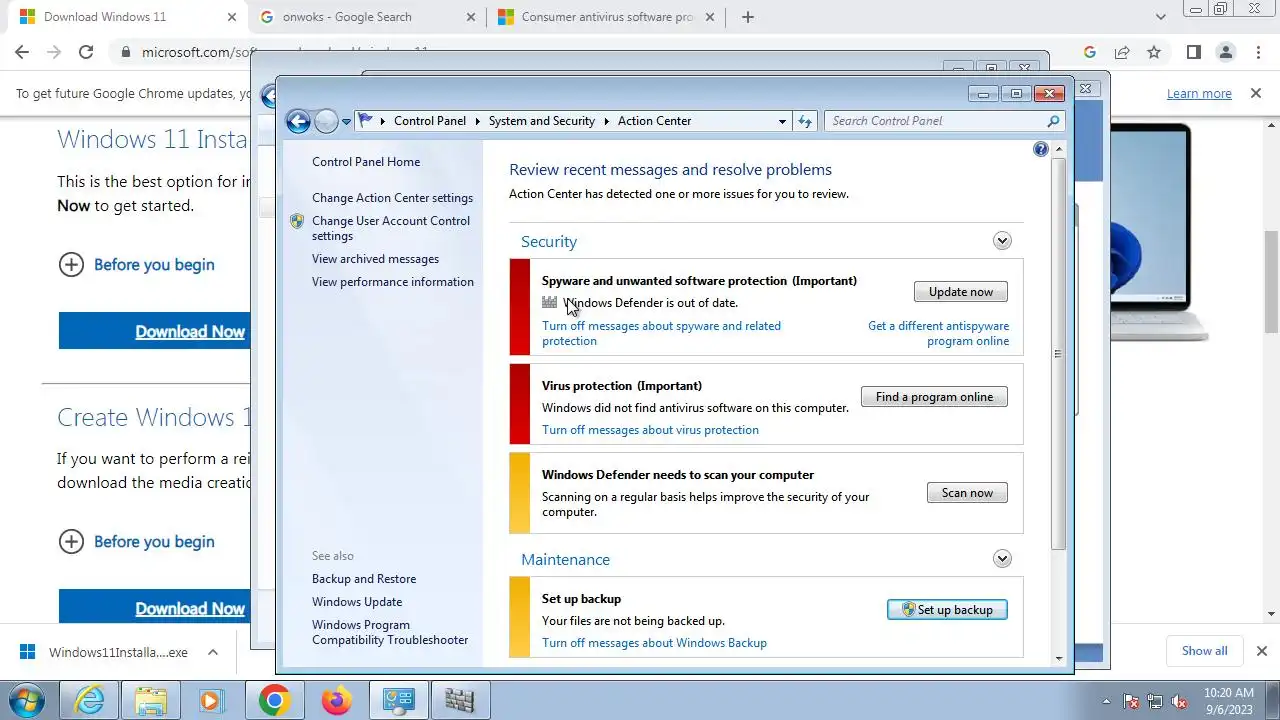The width and height of the screenshot is (1280, 720).
Task: Dismiss Chrome update infobar
Action: click(x=1256, y=93)
